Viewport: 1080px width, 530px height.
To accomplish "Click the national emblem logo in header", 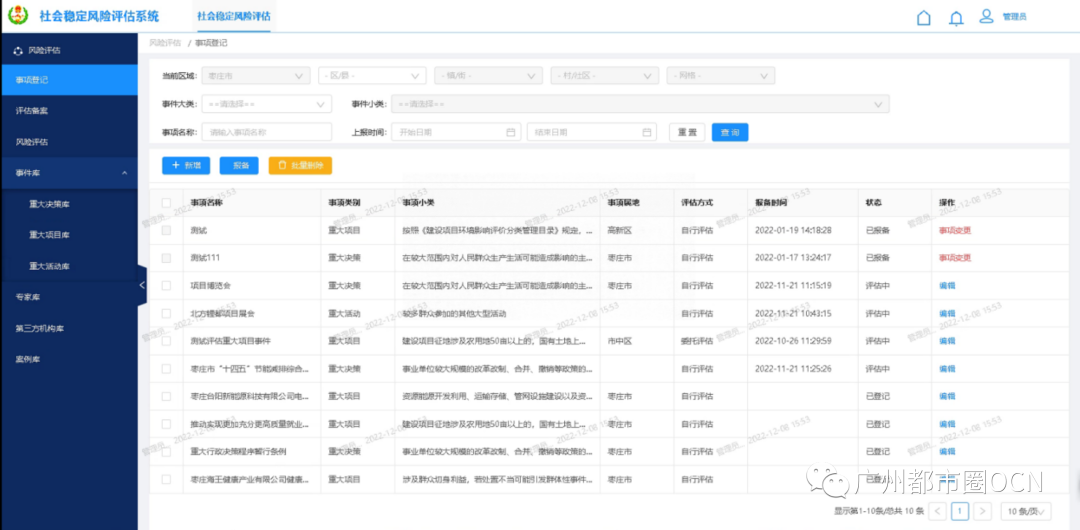I will pyautogui.click(x=17, y=16).
